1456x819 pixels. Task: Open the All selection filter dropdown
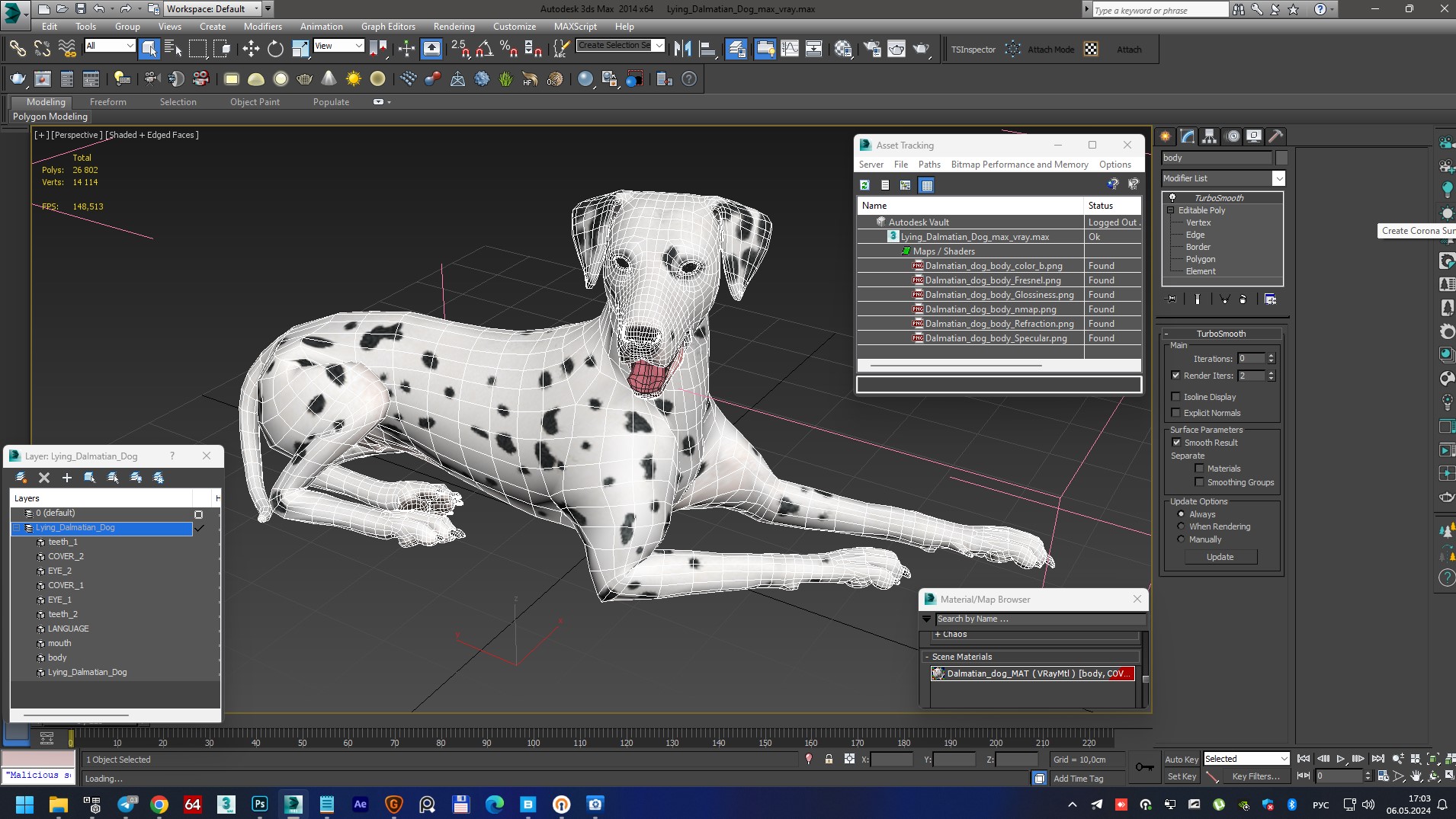[110, 46]
